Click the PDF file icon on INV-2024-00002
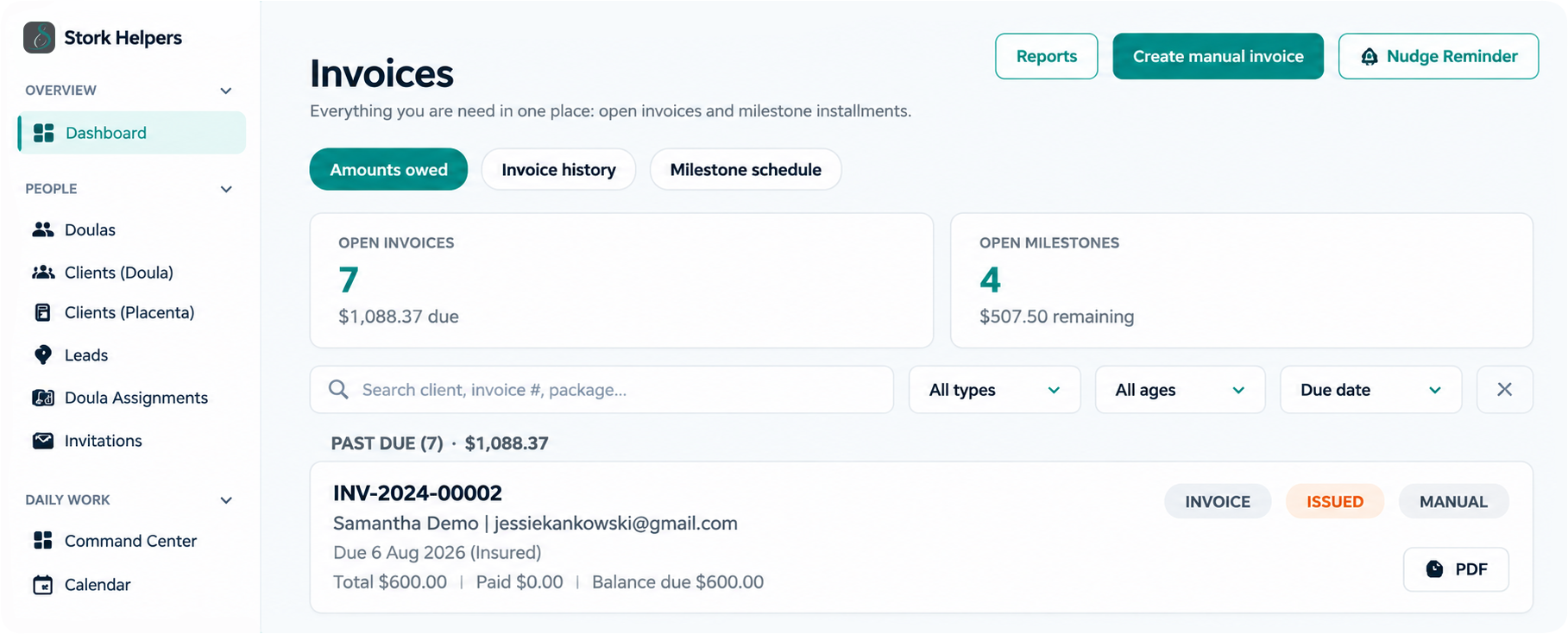 tap(1434, 569)
